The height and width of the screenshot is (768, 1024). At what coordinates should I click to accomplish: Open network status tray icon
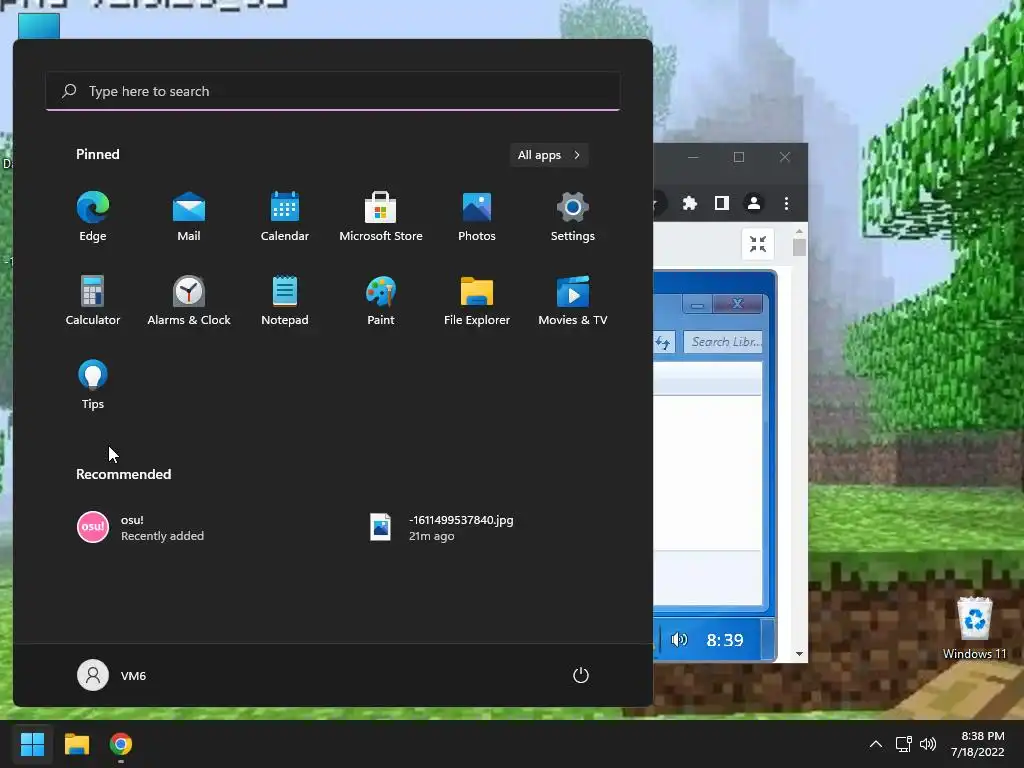coord(903,744)
